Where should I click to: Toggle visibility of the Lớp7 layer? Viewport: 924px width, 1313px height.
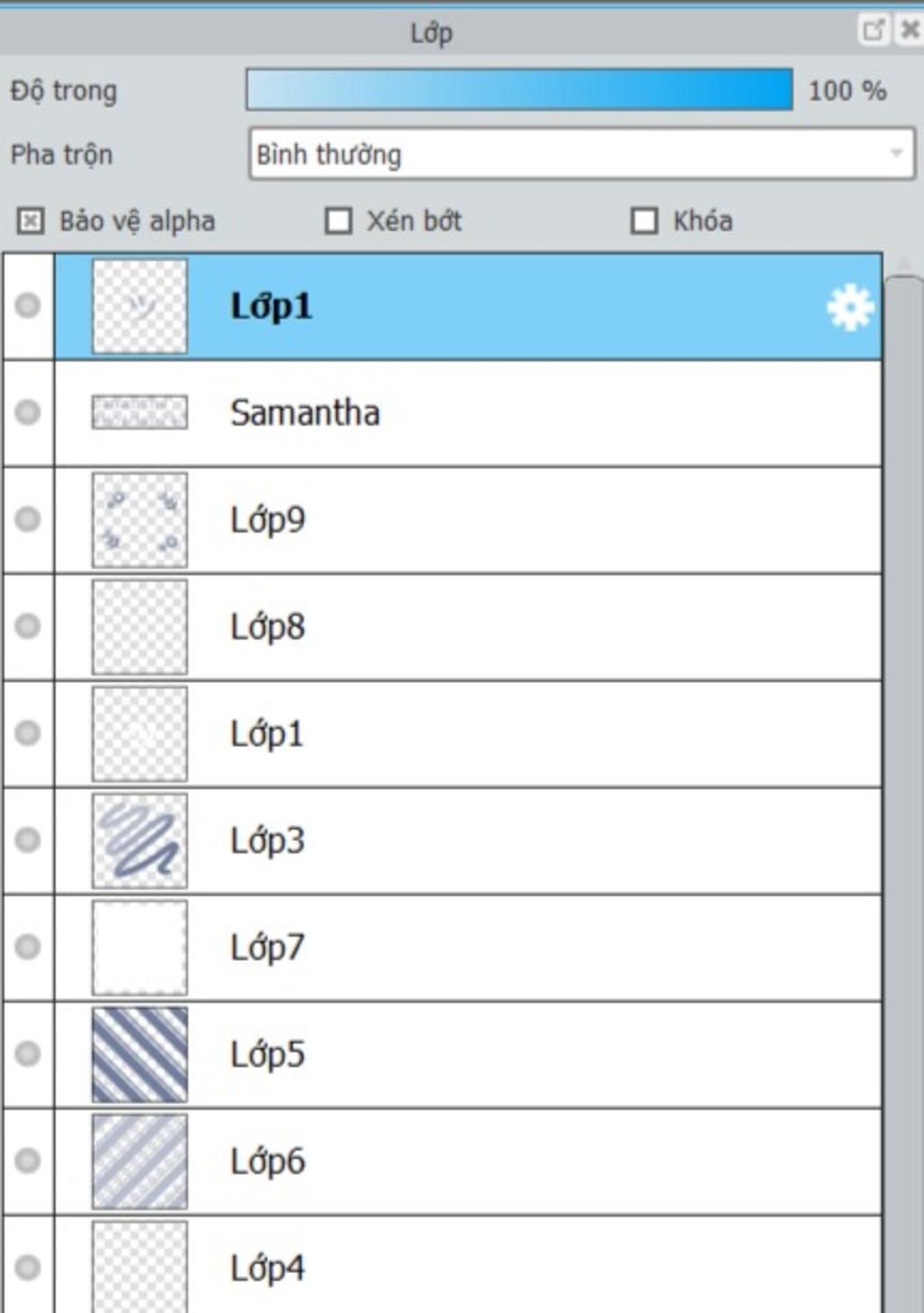point(28,947)
